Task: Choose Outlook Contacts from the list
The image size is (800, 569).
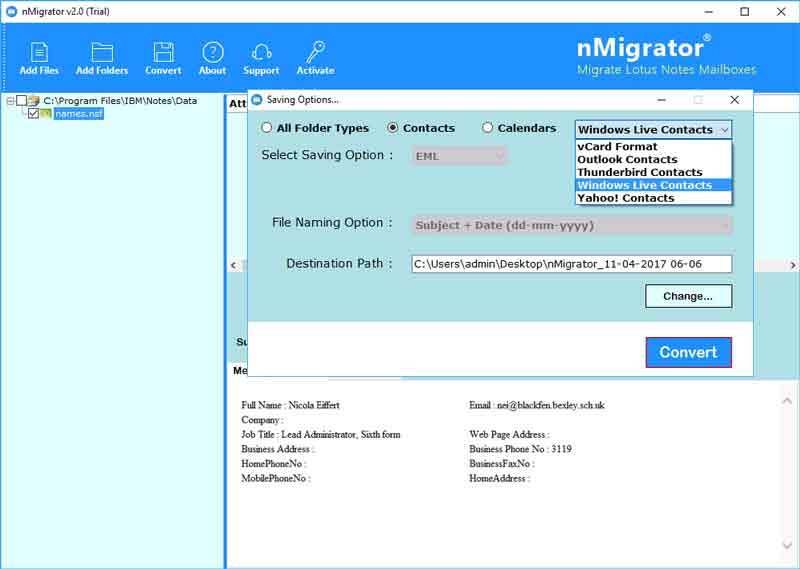Action: click(x=654, y=159)
